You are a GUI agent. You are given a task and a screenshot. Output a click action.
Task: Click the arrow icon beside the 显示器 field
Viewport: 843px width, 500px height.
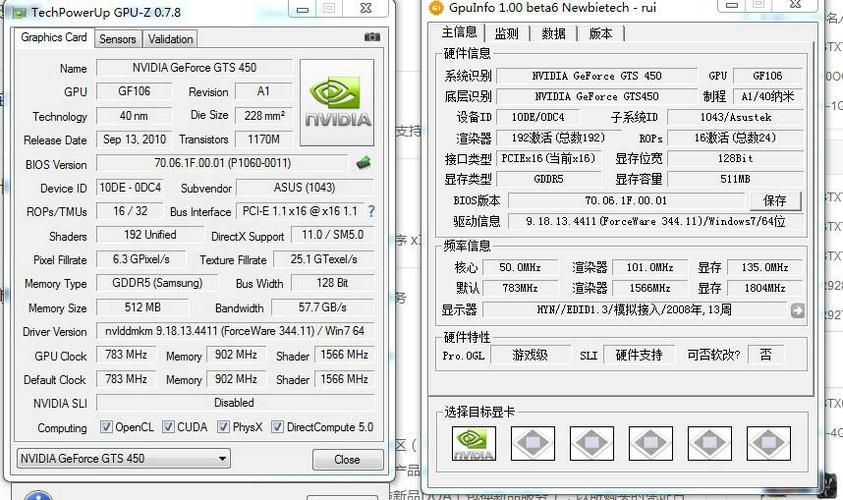797,310
